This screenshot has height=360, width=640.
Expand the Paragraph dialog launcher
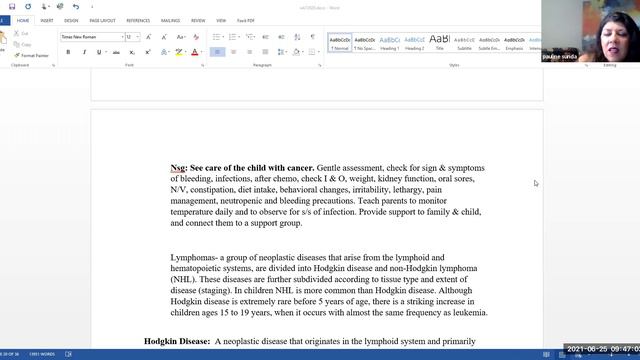[x=320, y=65]
